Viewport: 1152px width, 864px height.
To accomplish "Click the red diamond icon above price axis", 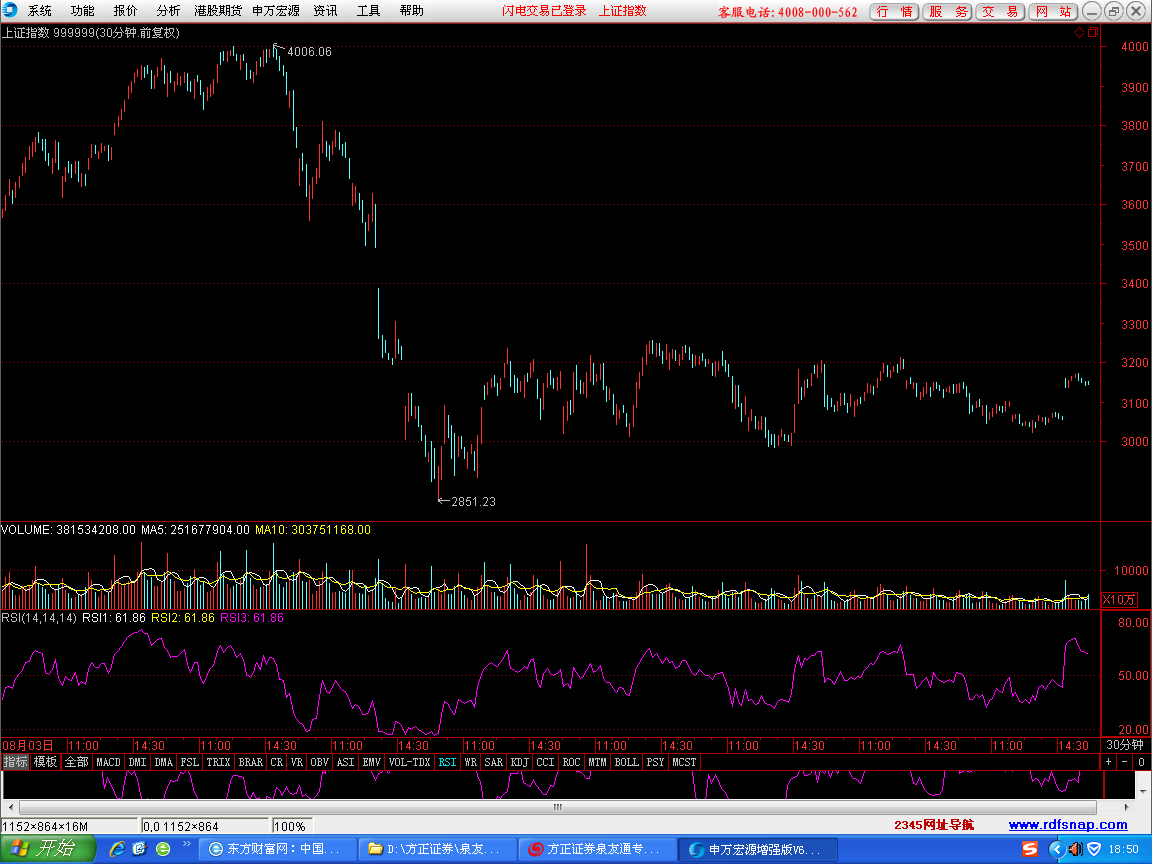I will [x=1079, y=32].
